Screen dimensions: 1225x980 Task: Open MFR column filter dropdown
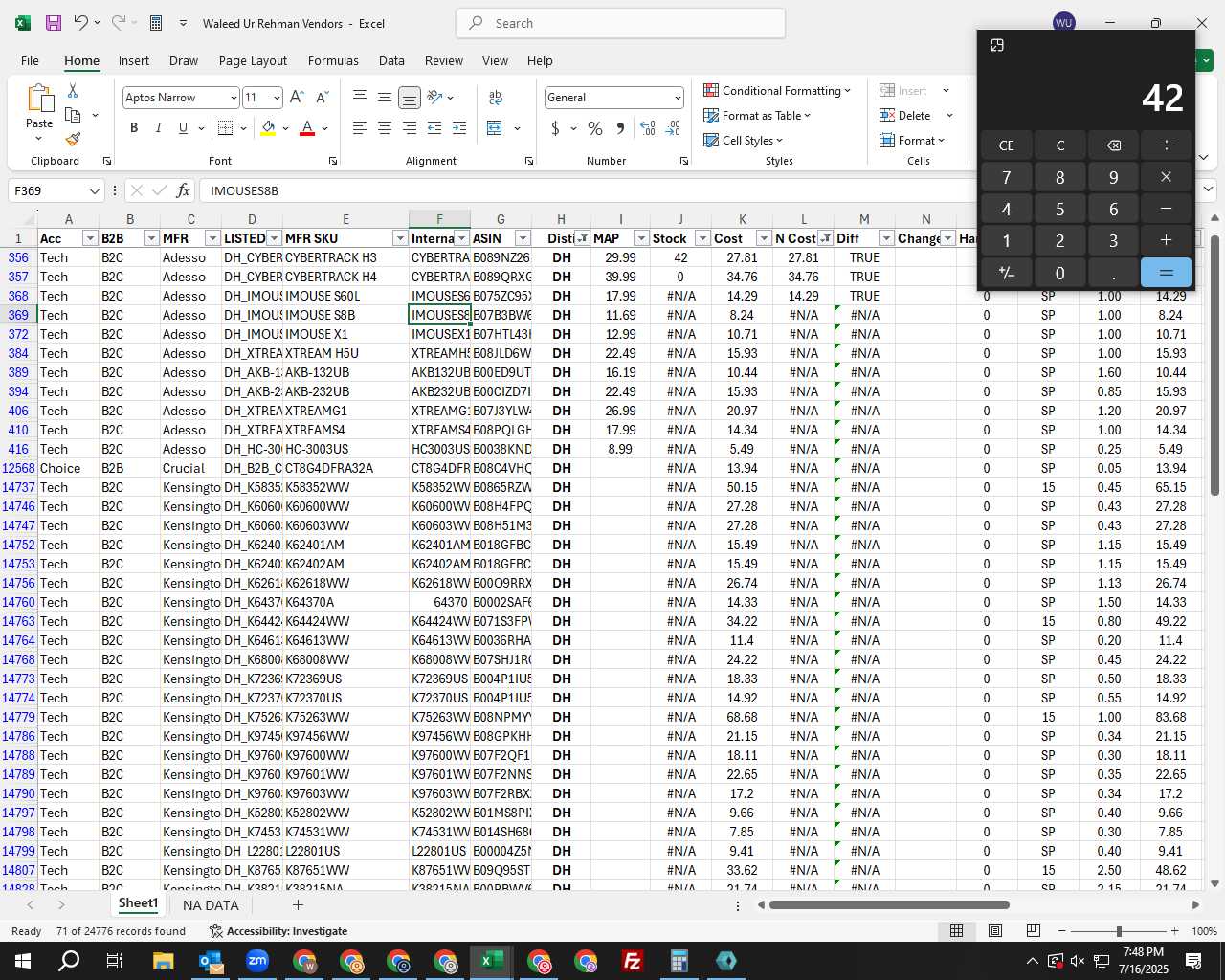tap(212, 238)
